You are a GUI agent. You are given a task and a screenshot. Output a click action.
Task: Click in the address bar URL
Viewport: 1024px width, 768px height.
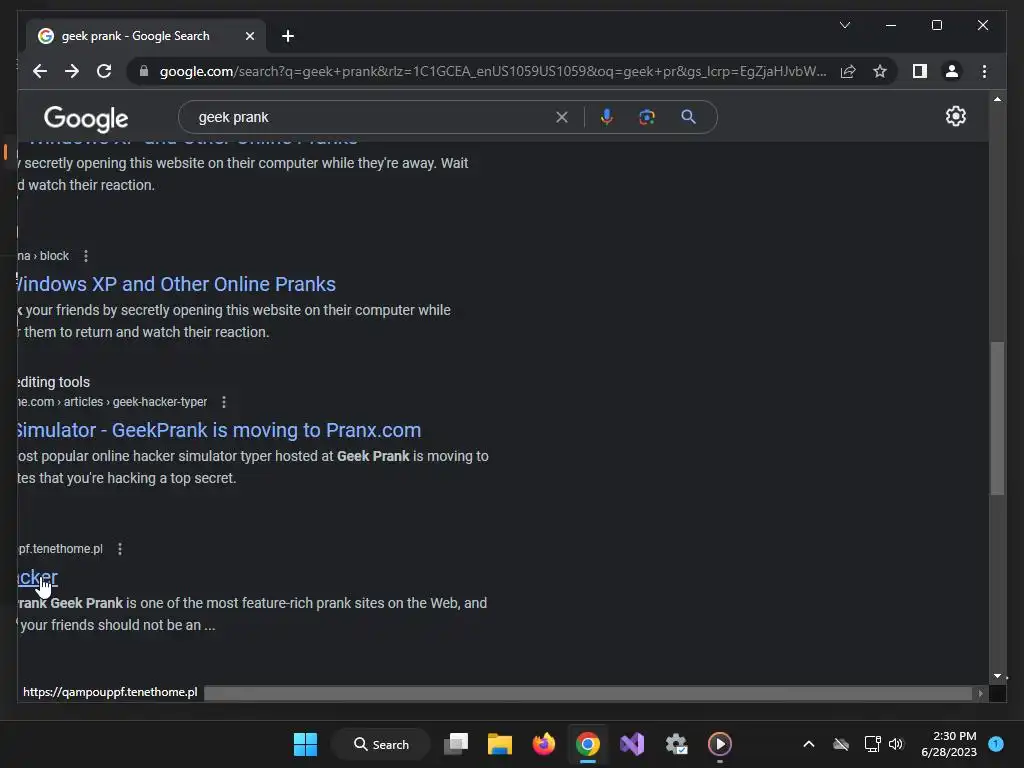[493, 71]
